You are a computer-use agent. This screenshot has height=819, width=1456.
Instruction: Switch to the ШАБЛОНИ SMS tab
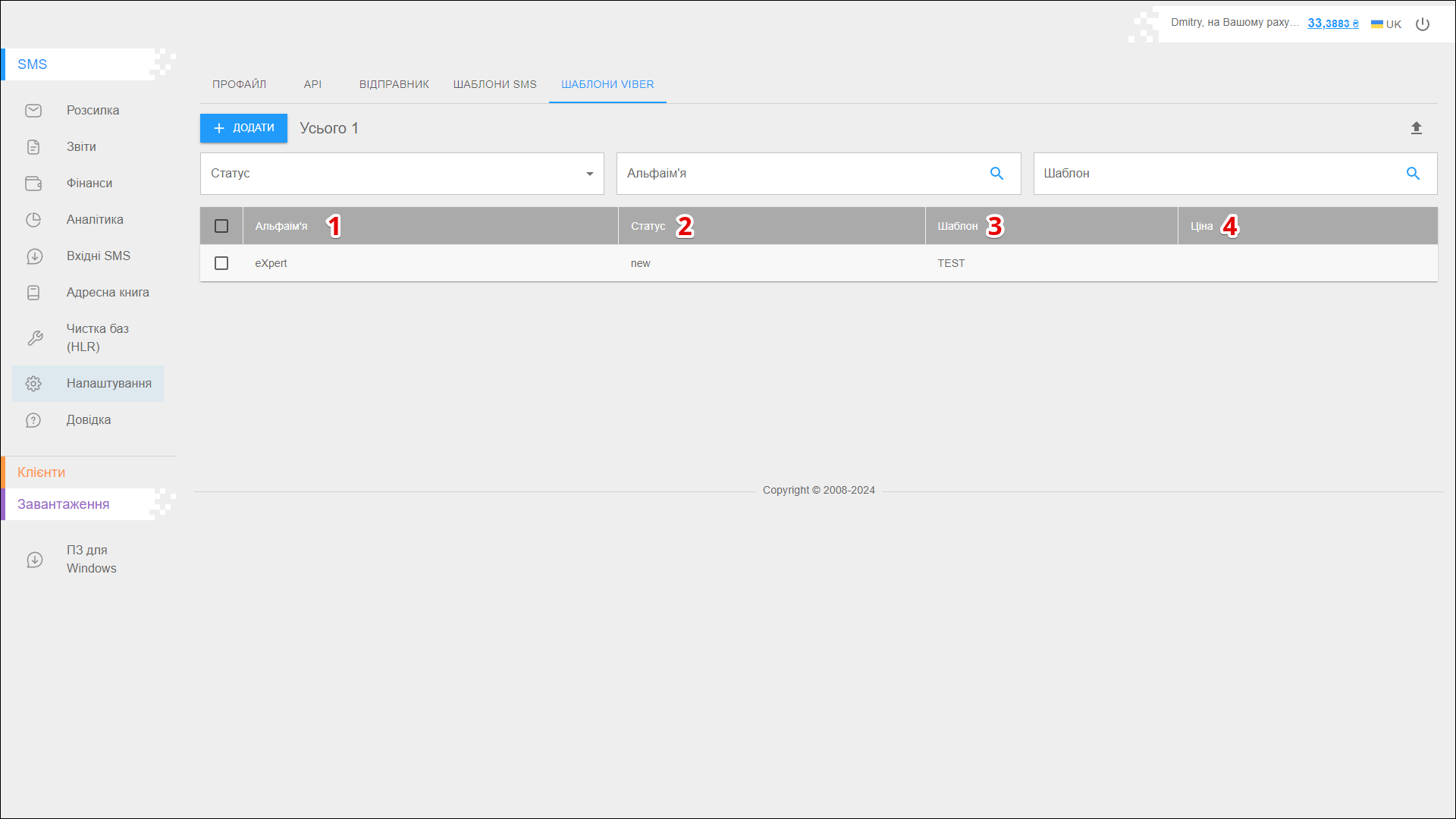494,84
